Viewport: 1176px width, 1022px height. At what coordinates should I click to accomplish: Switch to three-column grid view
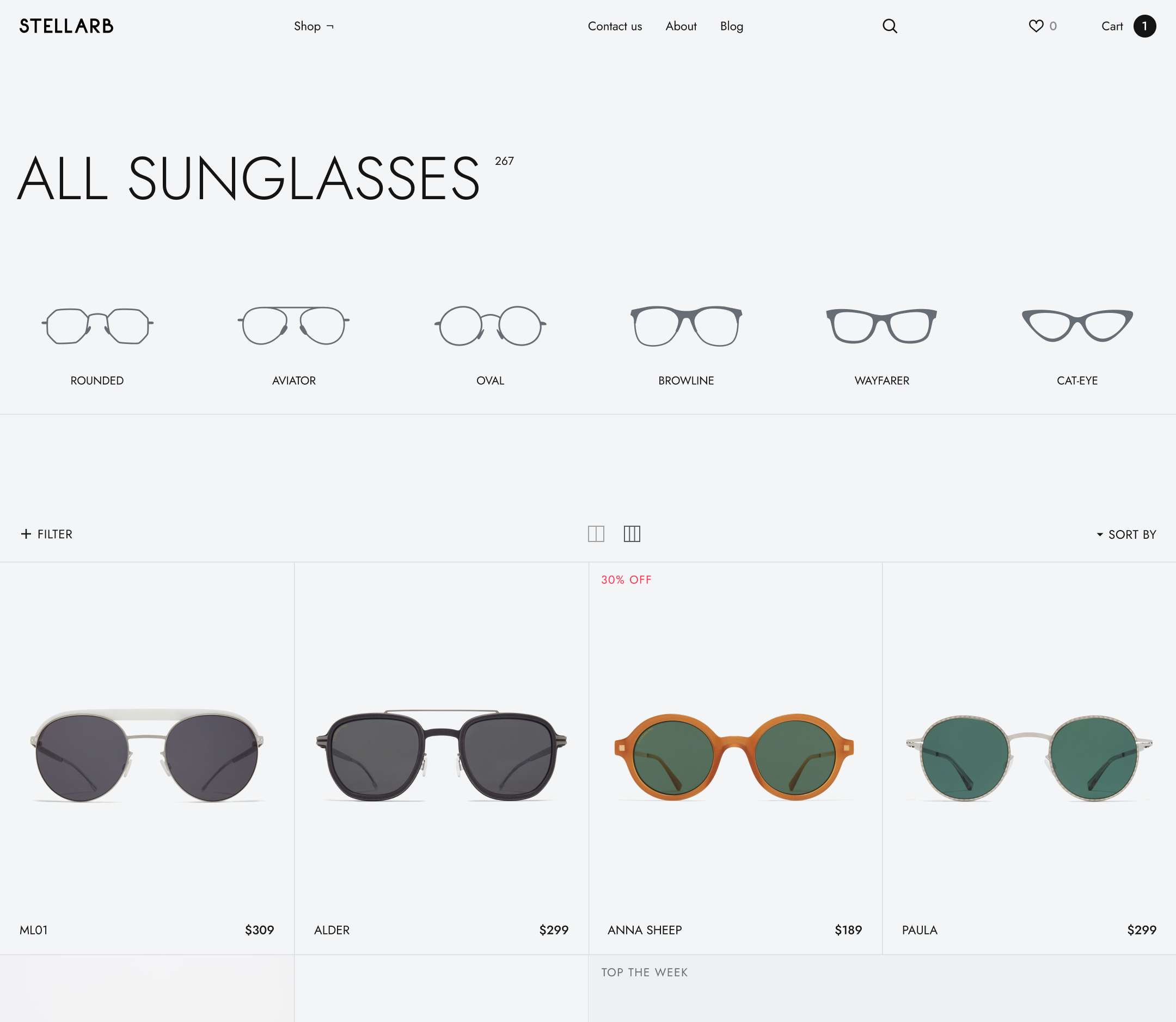tap(632, 534)
